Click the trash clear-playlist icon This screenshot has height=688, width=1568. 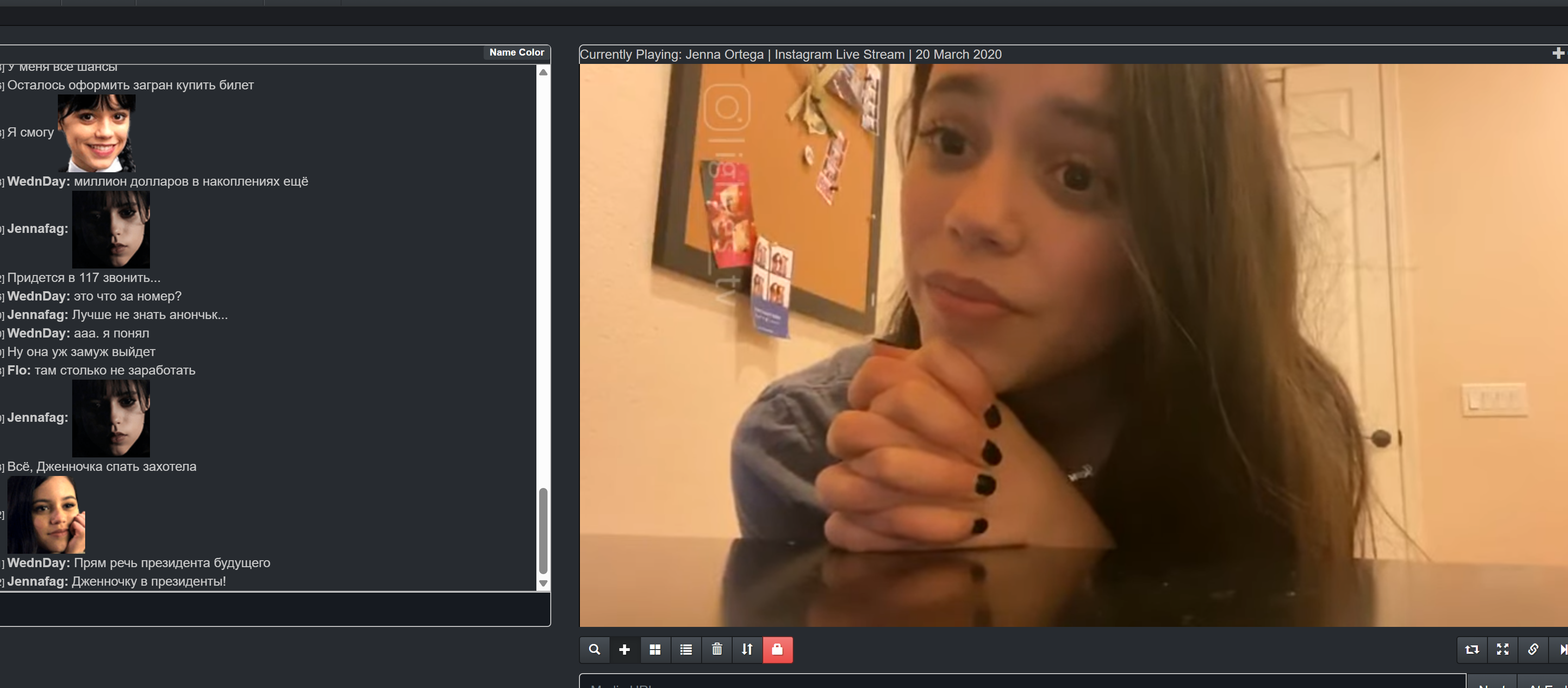click(x=716, y=650)
